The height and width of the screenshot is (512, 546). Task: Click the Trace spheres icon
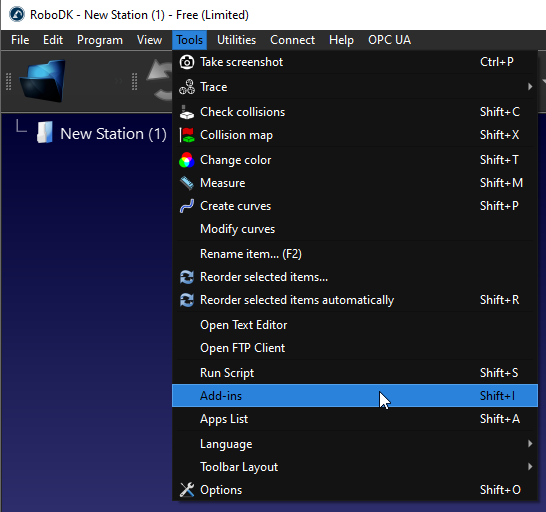[x=187, y=87]
